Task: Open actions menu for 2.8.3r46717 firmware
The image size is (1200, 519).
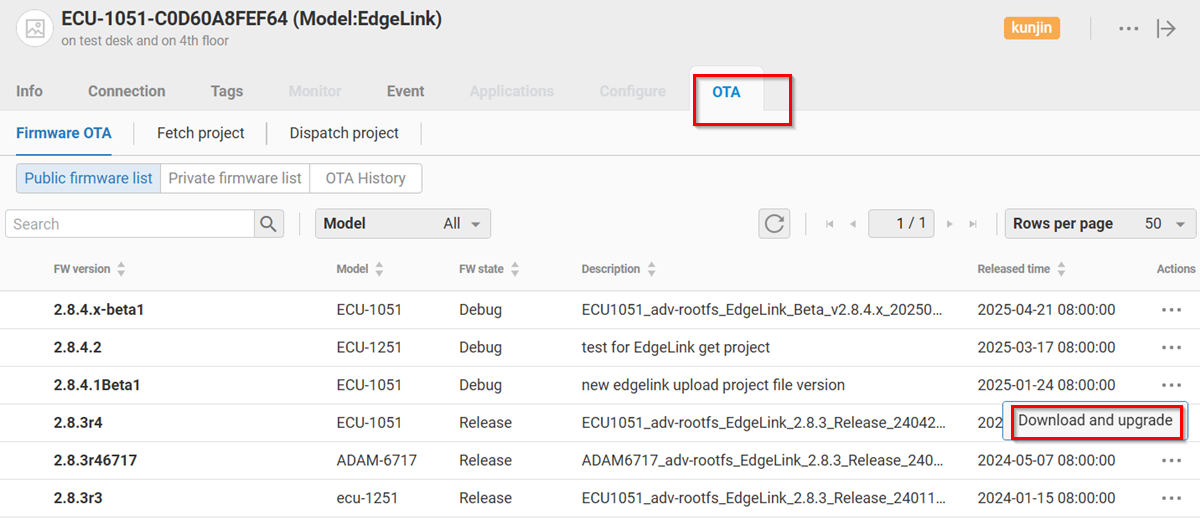Action: pos(1171,461)
